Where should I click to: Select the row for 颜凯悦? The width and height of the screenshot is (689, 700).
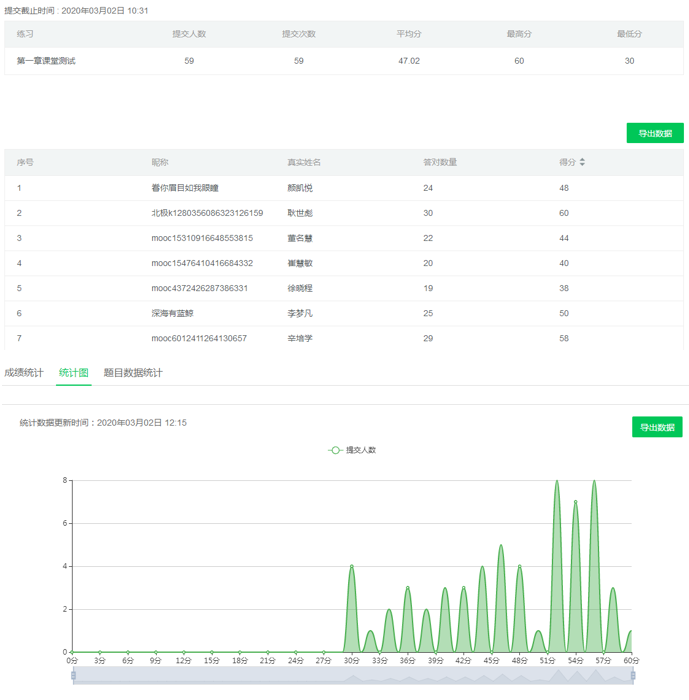pyautogui.click(x=301, y=188)
